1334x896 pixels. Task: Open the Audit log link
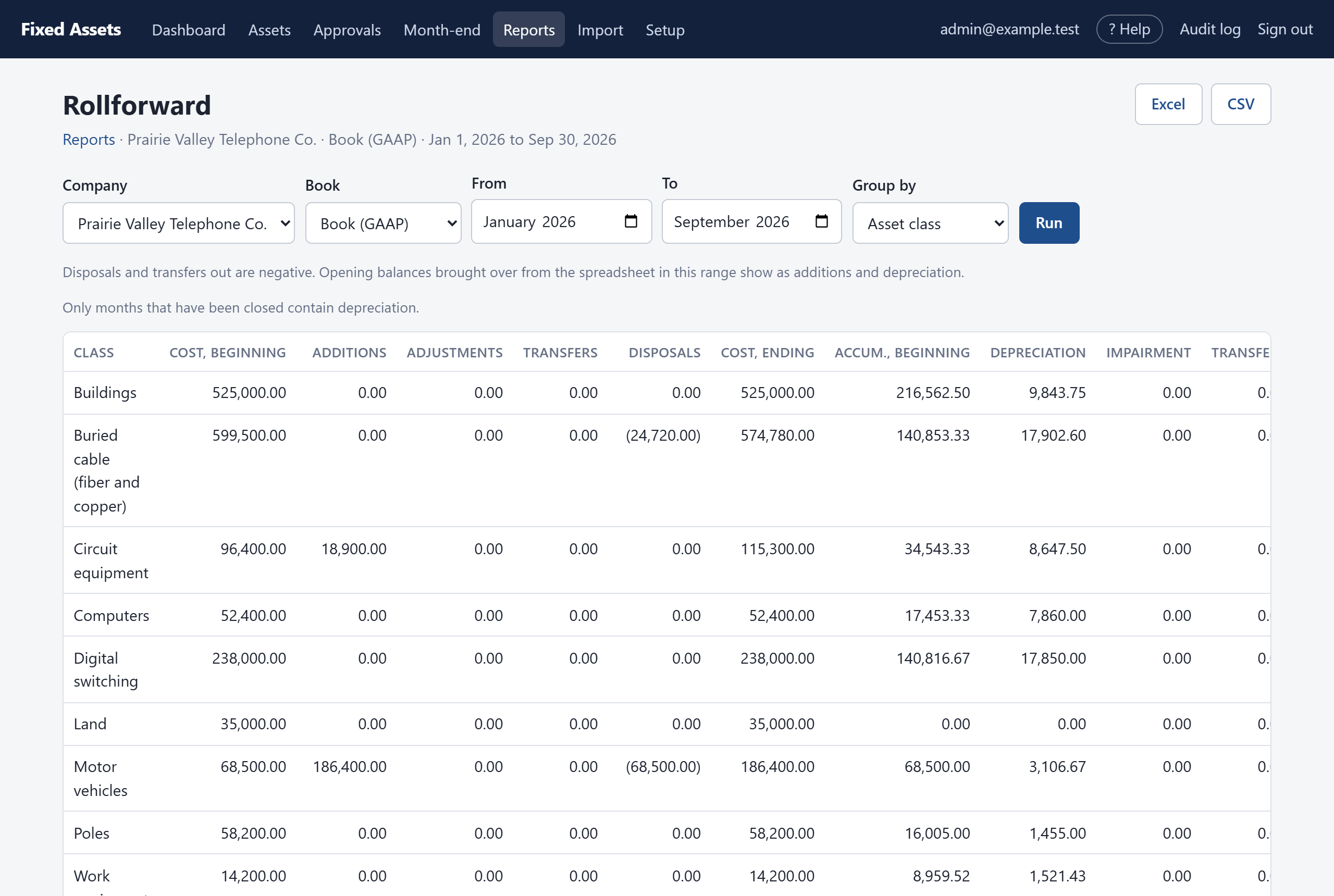point(1210,29)
